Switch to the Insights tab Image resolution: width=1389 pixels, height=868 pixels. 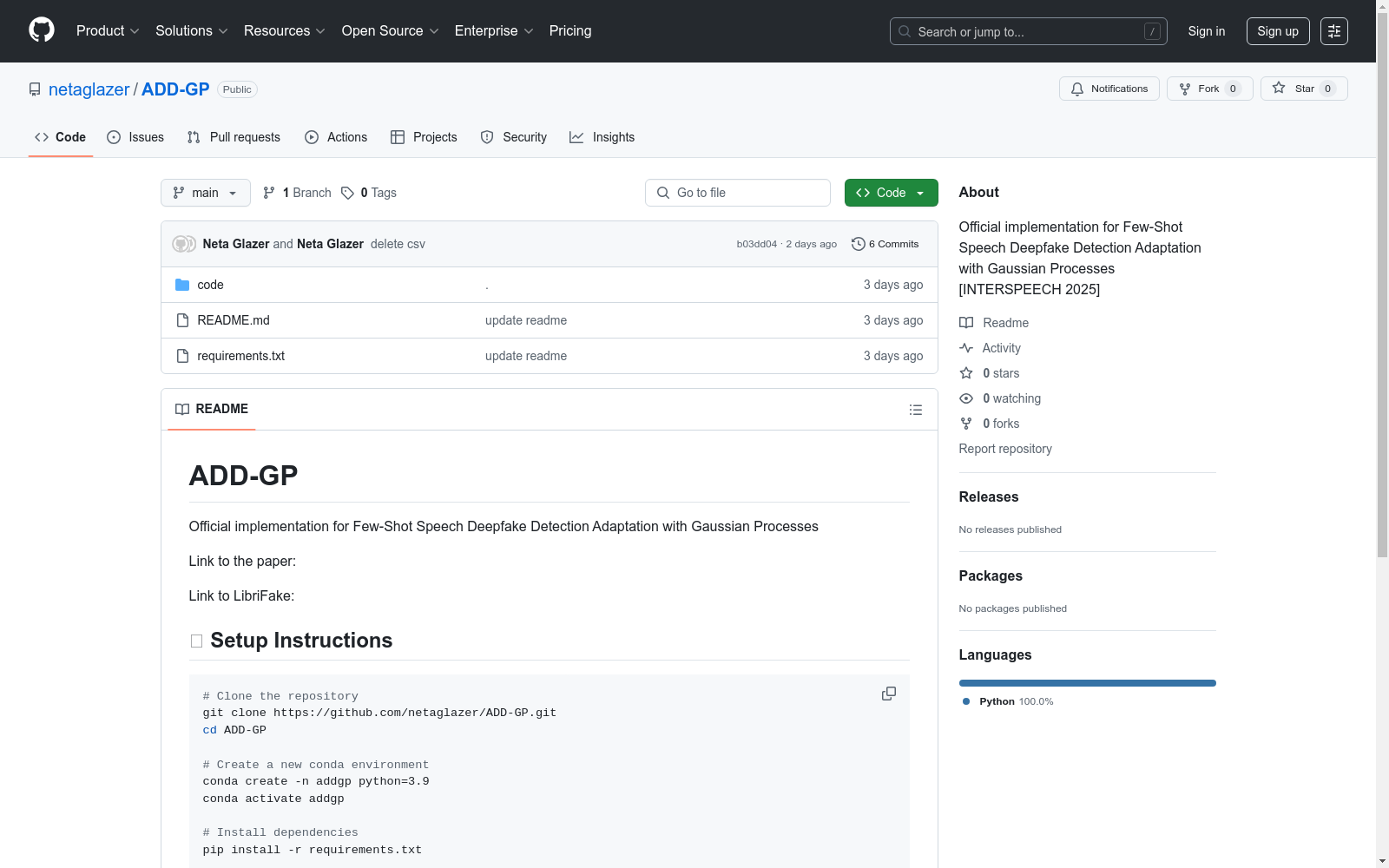[602, 137]
